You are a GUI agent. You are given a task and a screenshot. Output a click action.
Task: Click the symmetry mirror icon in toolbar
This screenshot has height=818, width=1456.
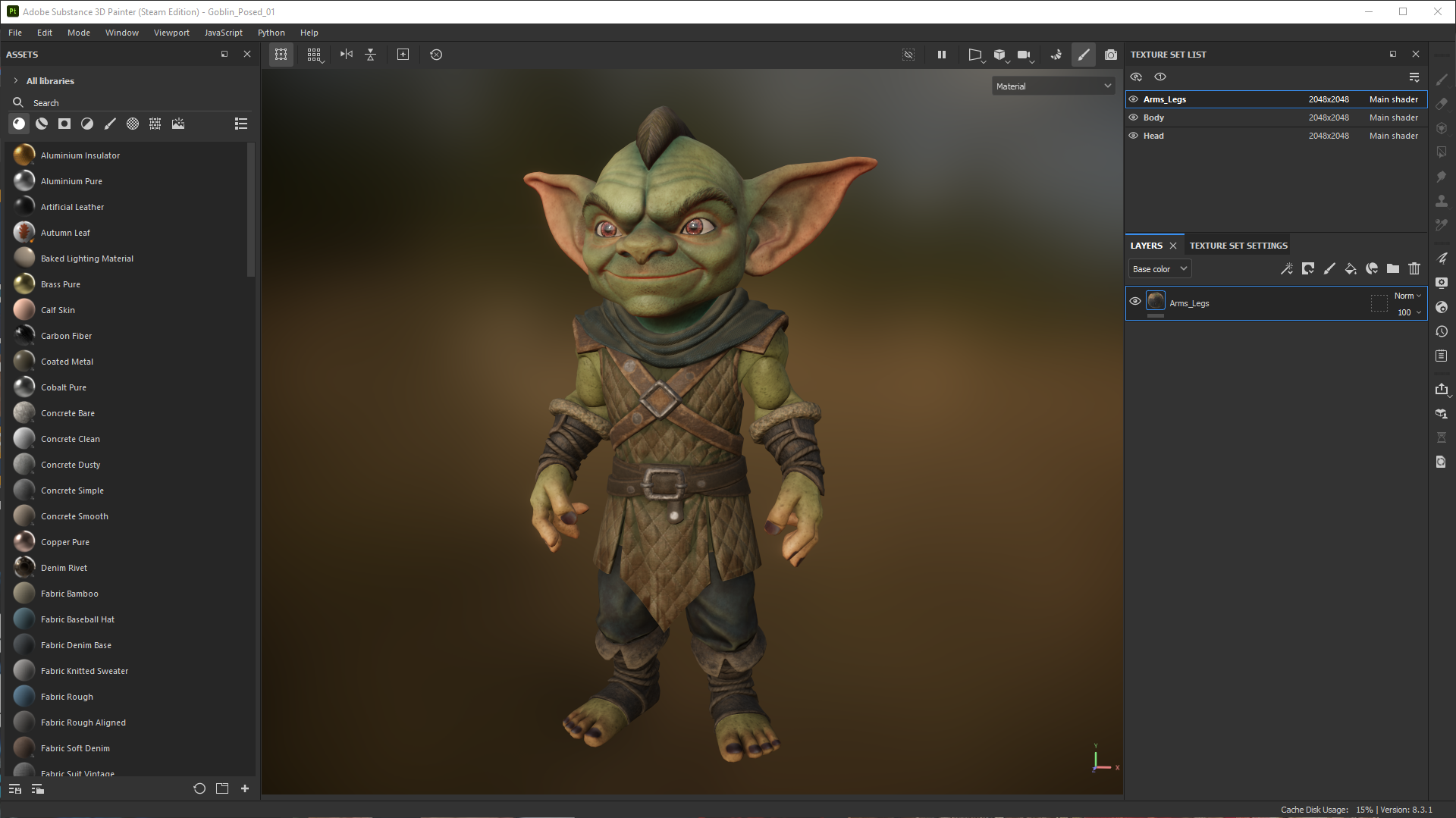click(346, 55)
